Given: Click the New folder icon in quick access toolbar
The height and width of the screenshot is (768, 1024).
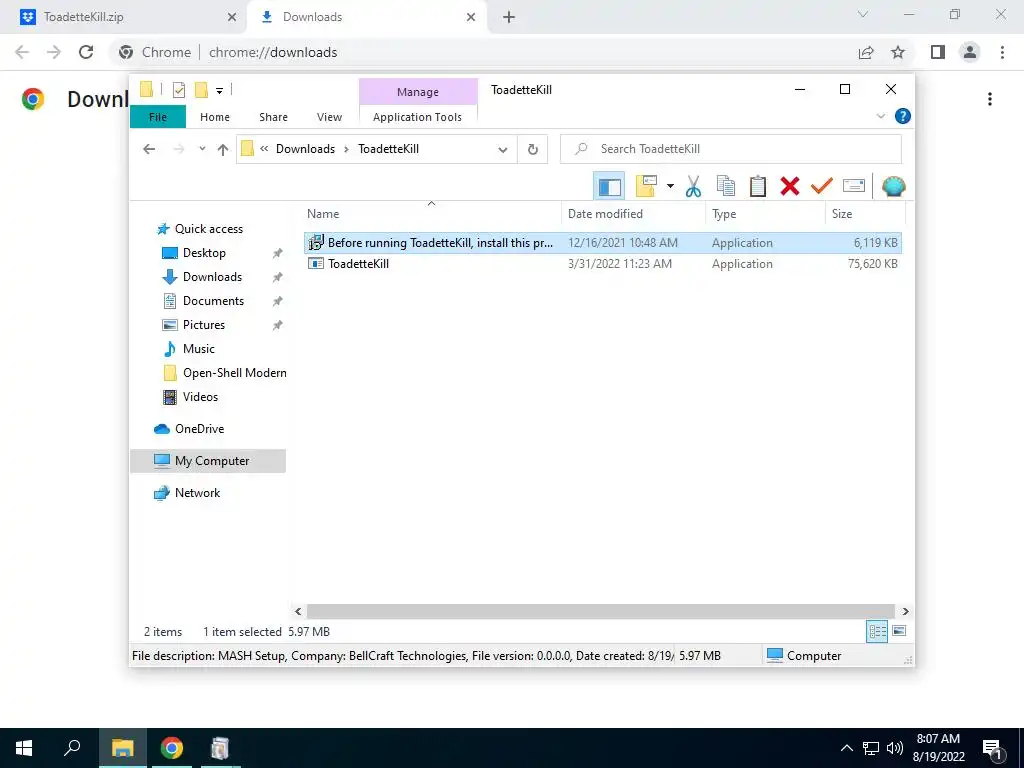Looking at the screenshot, I should (x=201, y=89).
